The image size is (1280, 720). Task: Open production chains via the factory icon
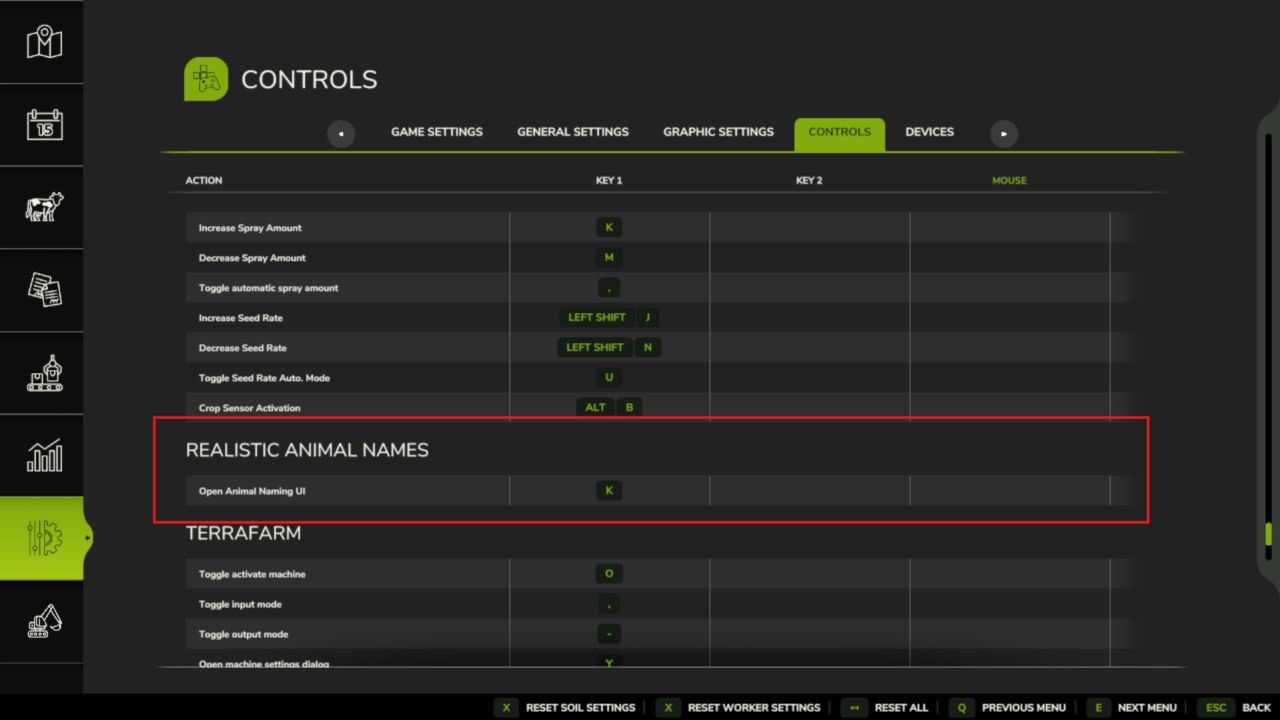coord(42,373)
